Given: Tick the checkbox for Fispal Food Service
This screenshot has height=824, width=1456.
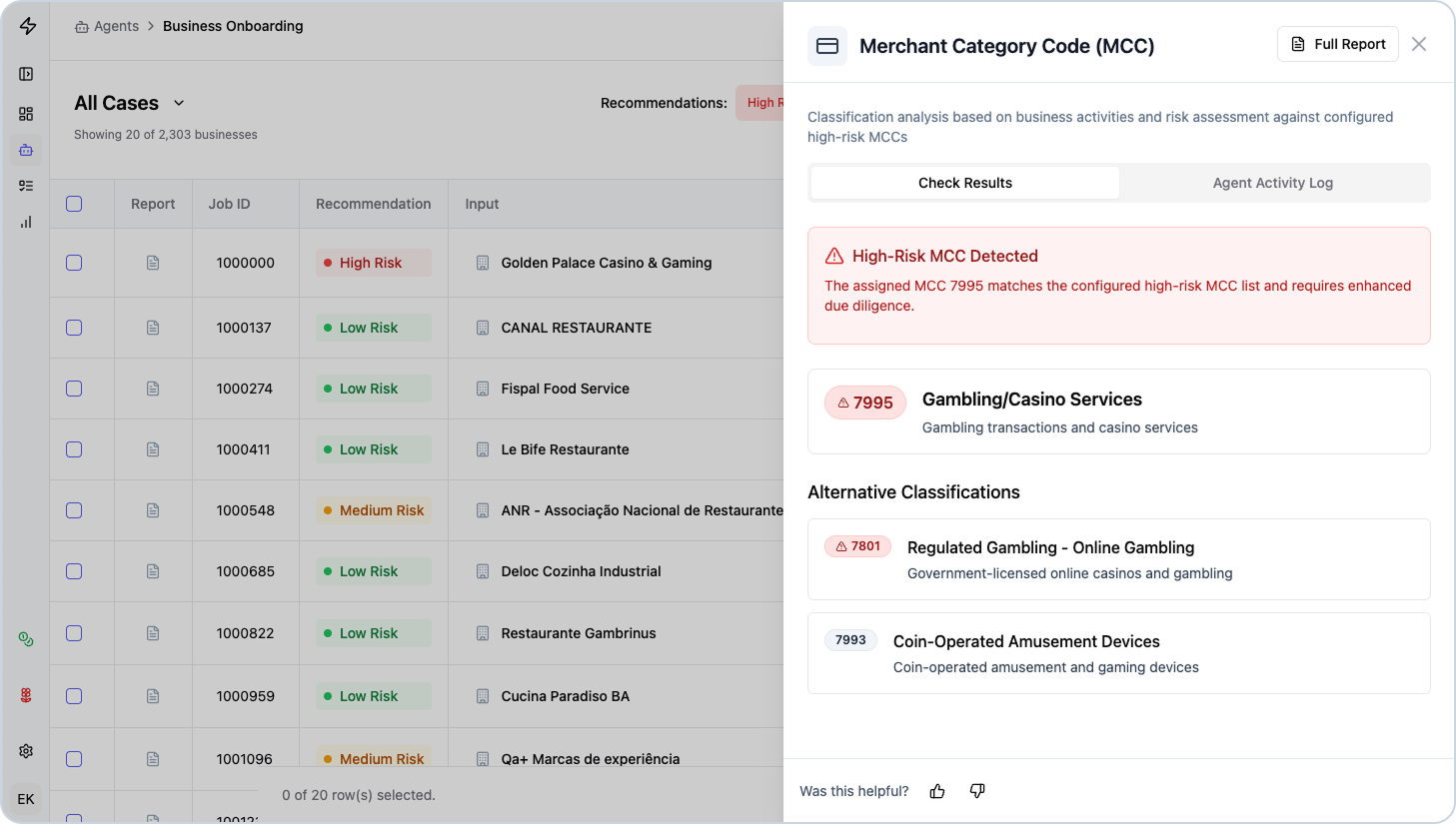Looking at the screenshot, I should pyautogui.click(x=74, y=389).
